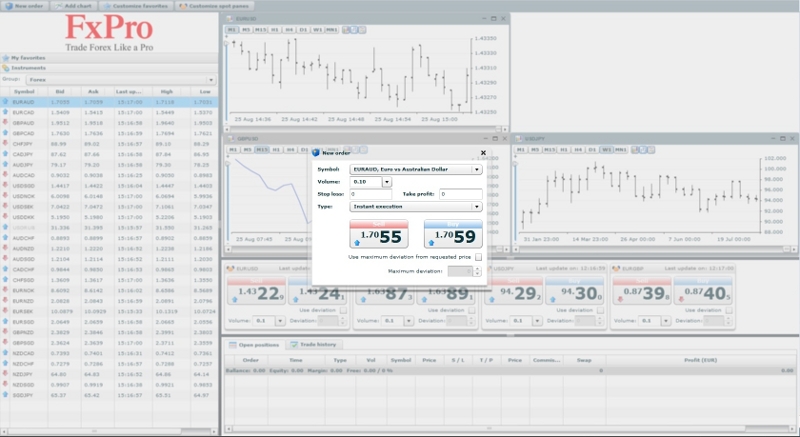Click second tool icon after MN1 in EURUSD chart
The image size is (800, 437).
point(354,30)
